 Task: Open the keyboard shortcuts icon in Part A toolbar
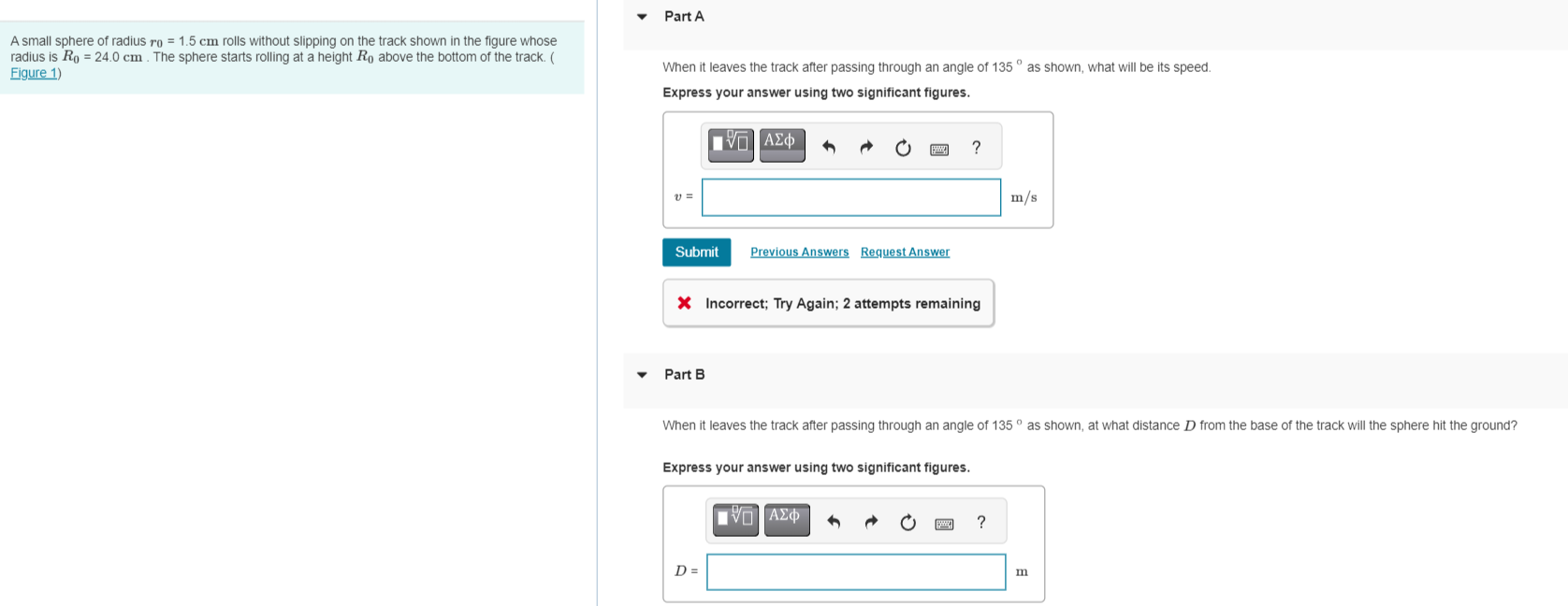[x=937, y=147]
